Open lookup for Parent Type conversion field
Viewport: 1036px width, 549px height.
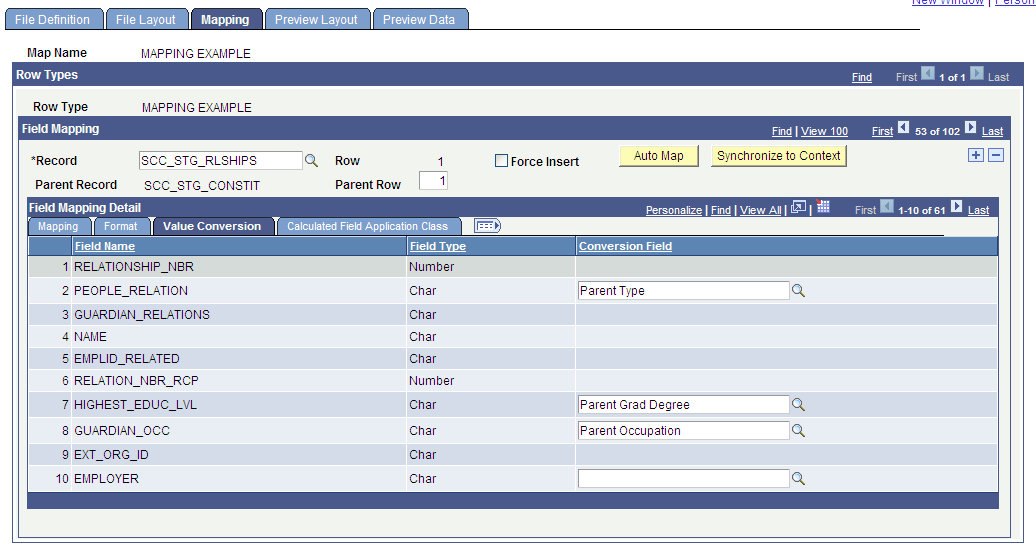pyautogui.click(x=798, y=291)
